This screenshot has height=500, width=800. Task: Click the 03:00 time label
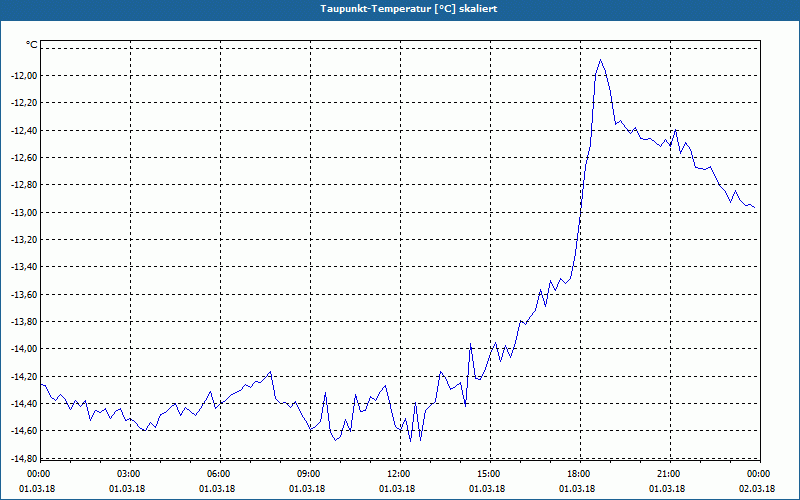click(130, 474)
